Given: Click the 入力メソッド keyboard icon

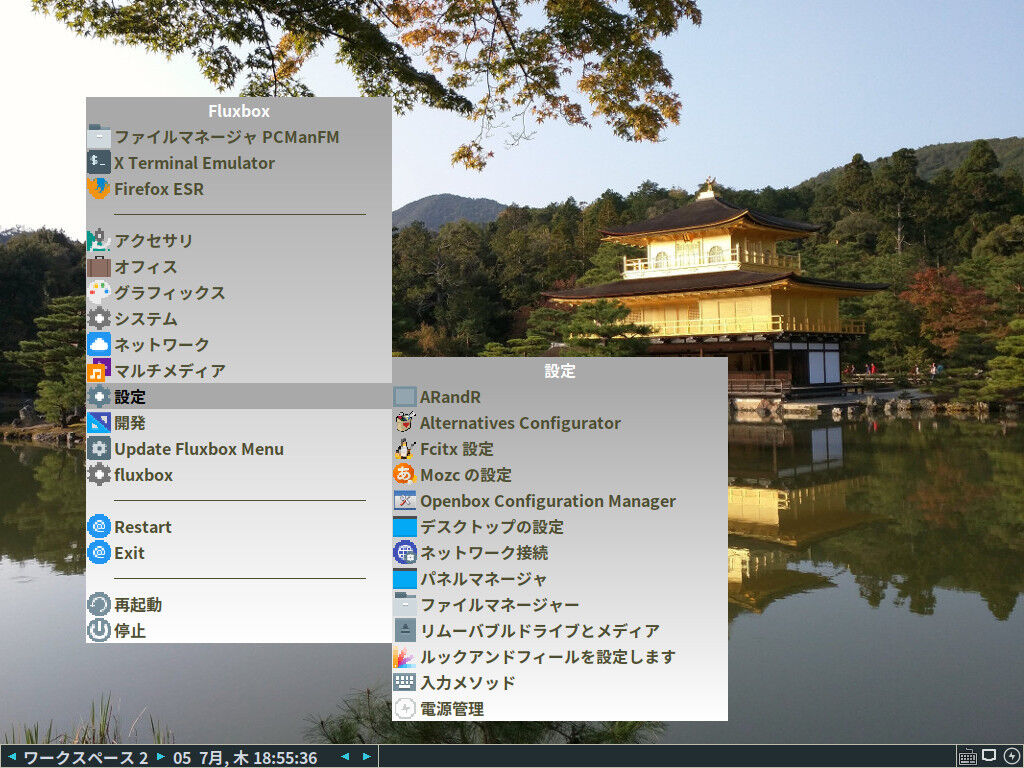Looking at the screenshot, I should tap(405, 682).
